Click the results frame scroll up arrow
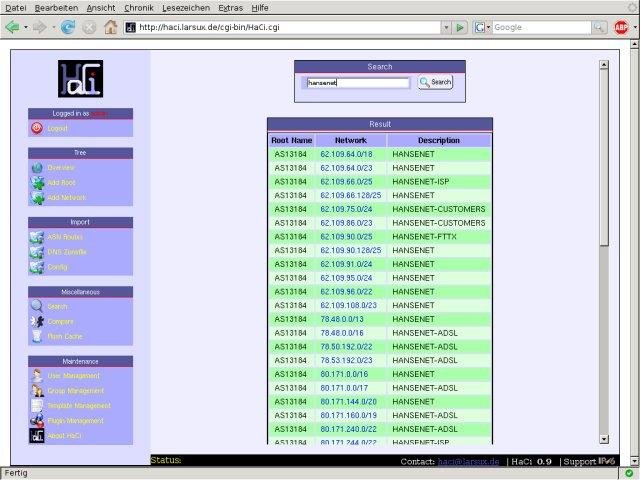 pos(604,64)
